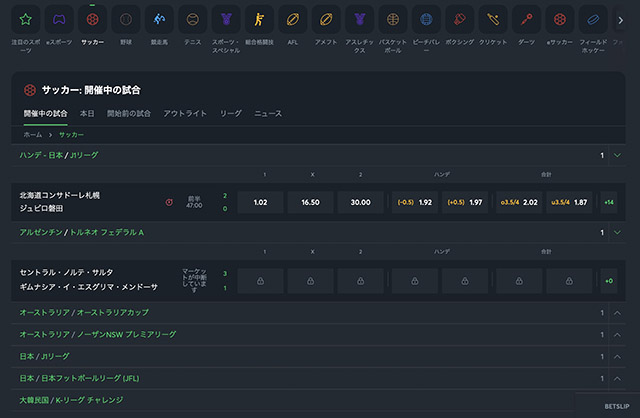Switch to the 本日 tab

87,113
